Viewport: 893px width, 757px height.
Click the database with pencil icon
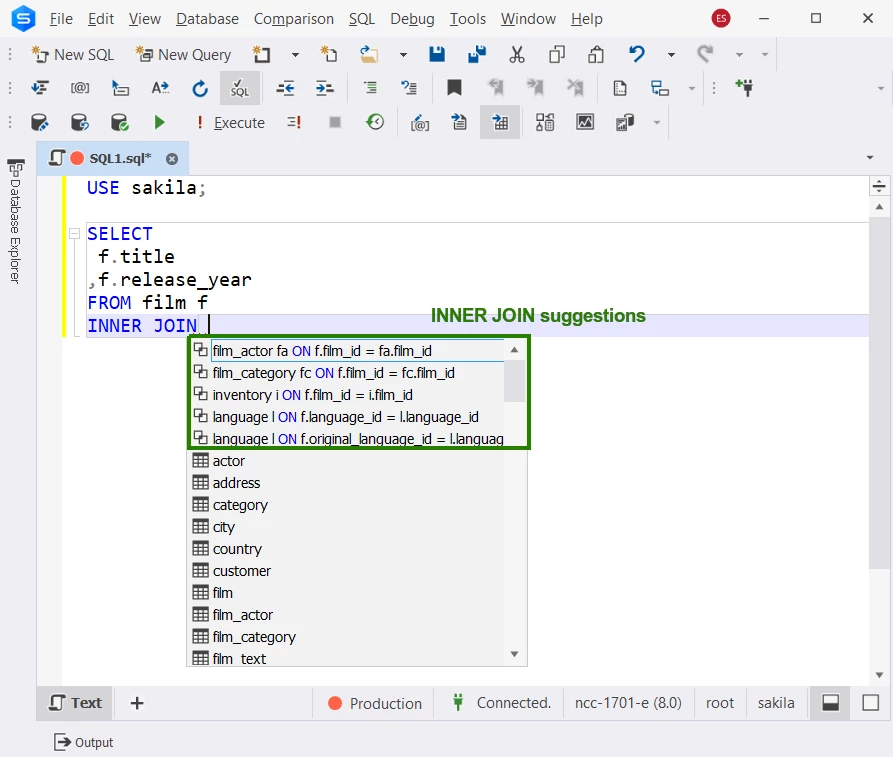[39, 122]
